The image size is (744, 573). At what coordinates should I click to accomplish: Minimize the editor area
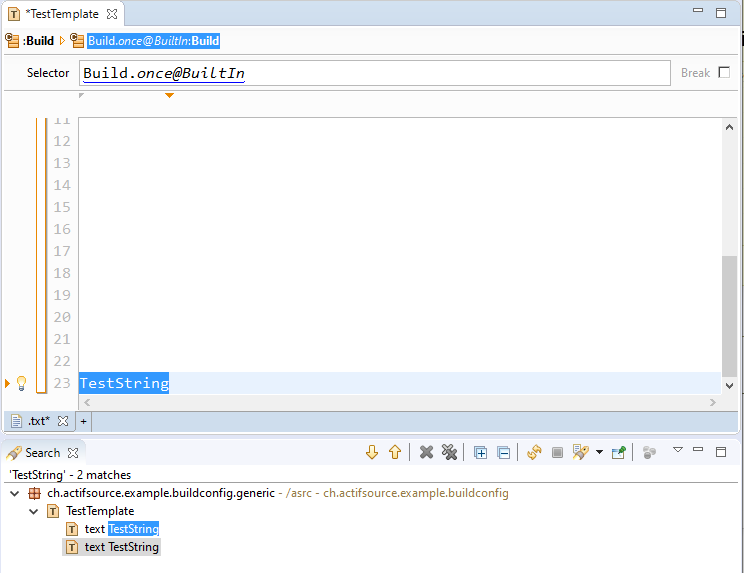pyautogui.click(x=698, y=10)
